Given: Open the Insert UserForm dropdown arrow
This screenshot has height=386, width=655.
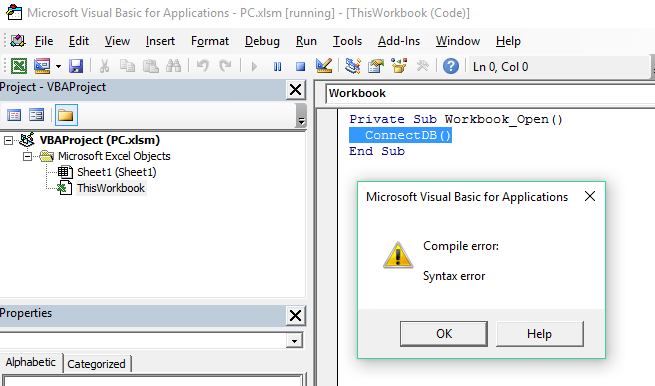Looking at the screenshot, I should pos(58,66).
